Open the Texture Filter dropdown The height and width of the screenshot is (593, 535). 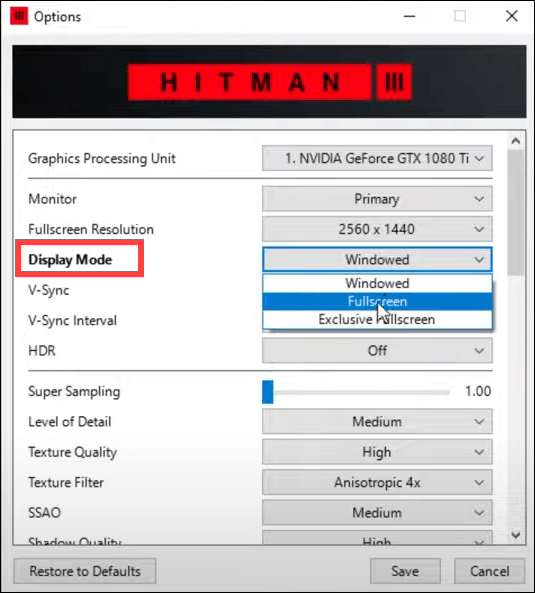[x=377, y=482]
